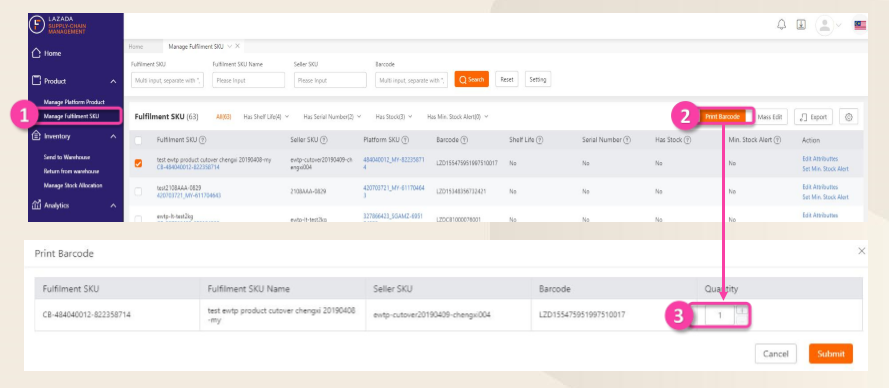Open table settings gear icon
889x388 pixels.
(849, 117)
